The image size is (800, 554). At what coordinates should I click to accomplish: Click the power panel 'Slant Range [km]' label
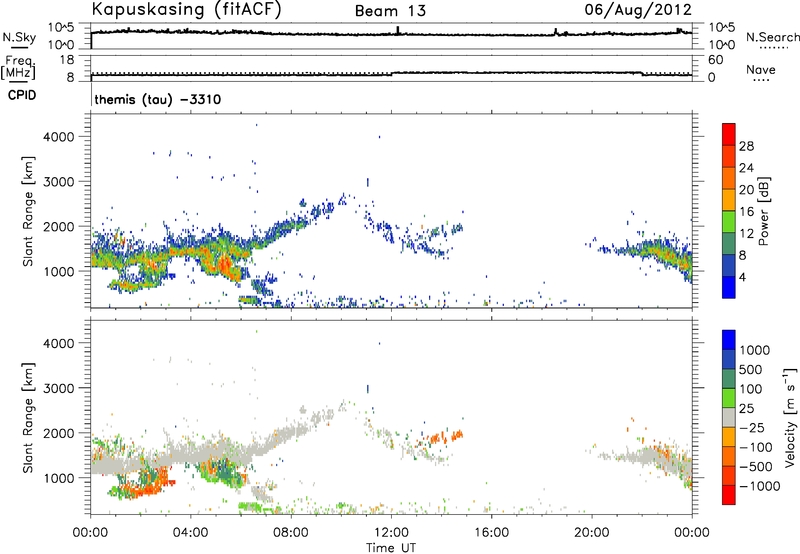click(x=28, y=211)
